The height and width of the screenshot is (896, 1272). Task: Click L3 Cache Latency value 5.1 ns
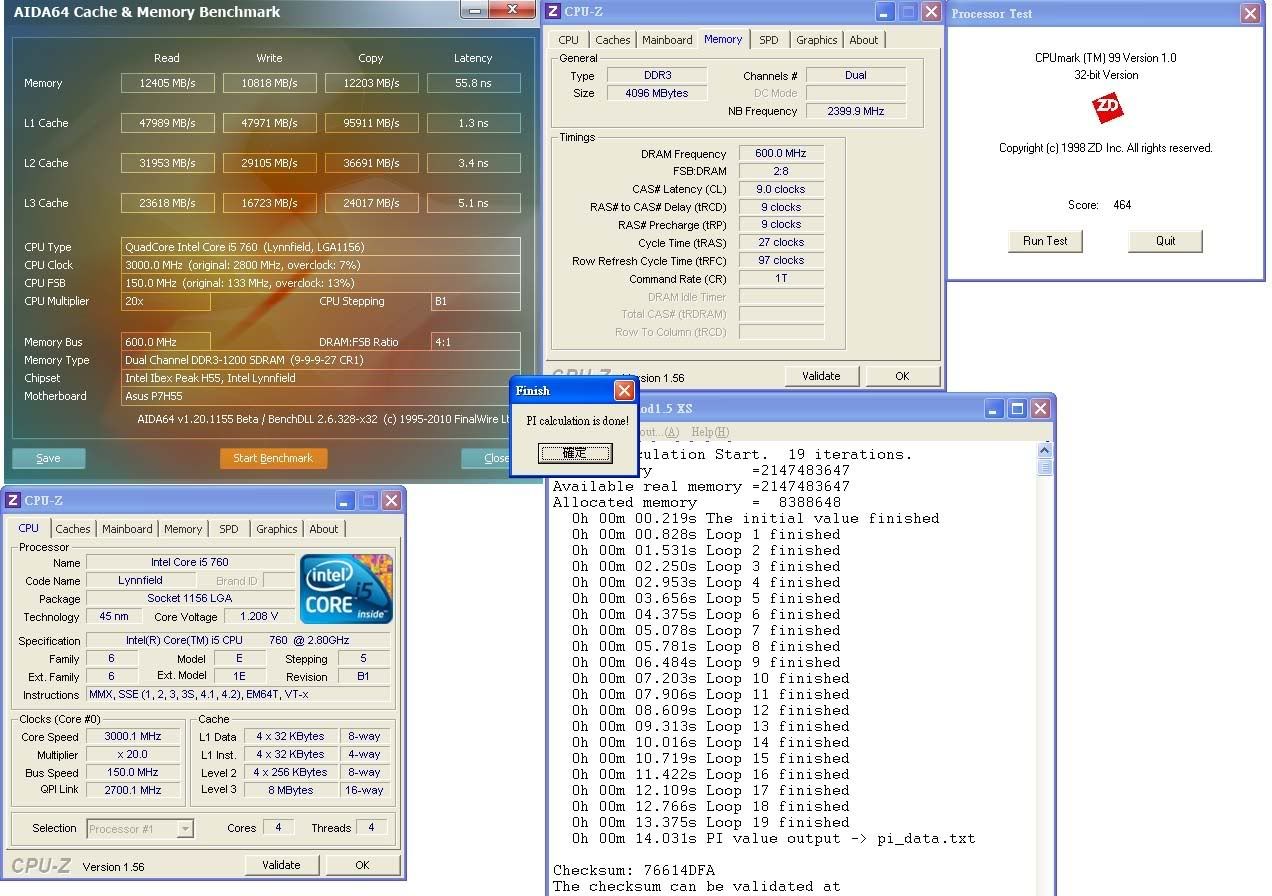(473, 203)
